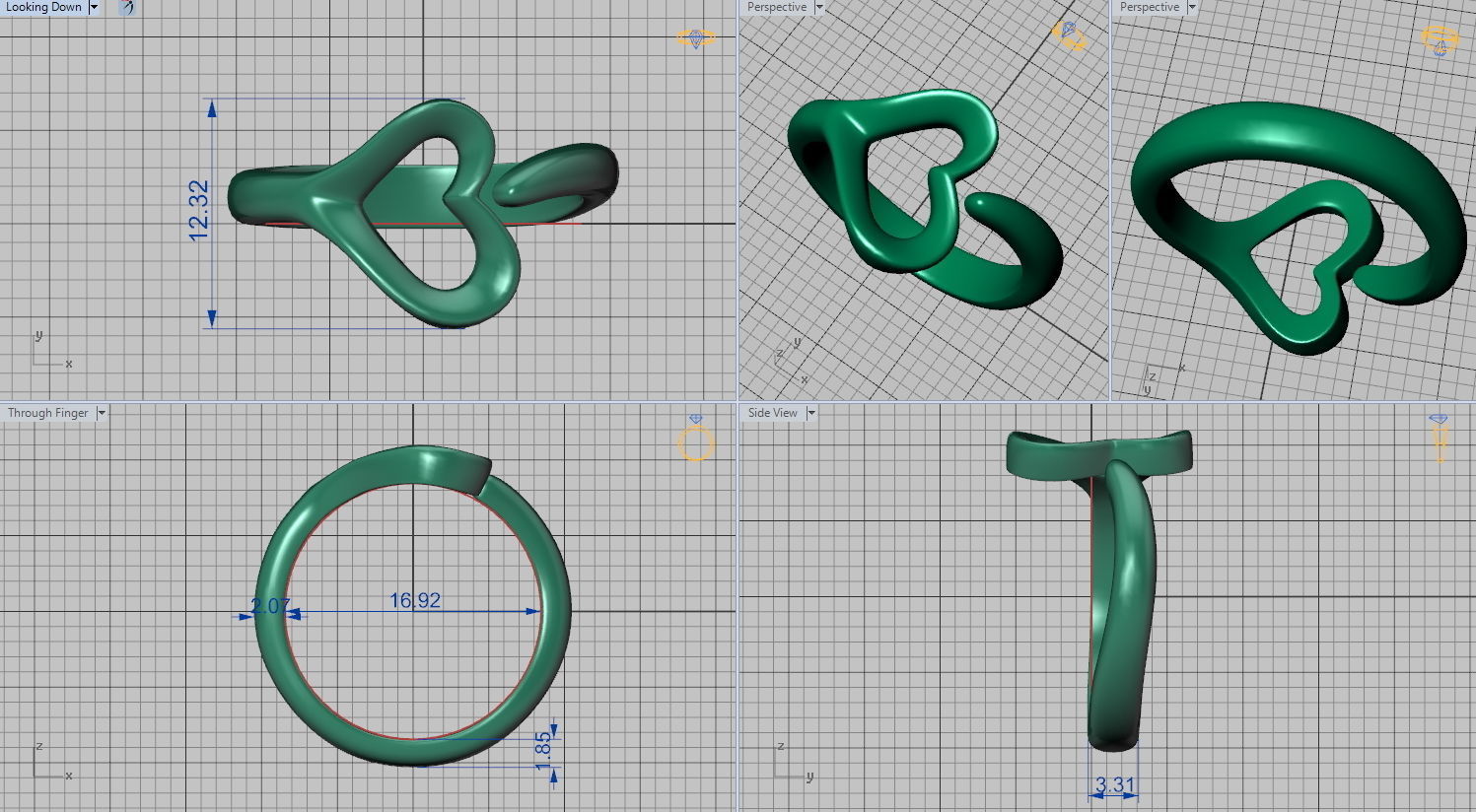Click the second Perspective viewport title
Screen dimensions: 1476x812
[x=1150, y=7]
